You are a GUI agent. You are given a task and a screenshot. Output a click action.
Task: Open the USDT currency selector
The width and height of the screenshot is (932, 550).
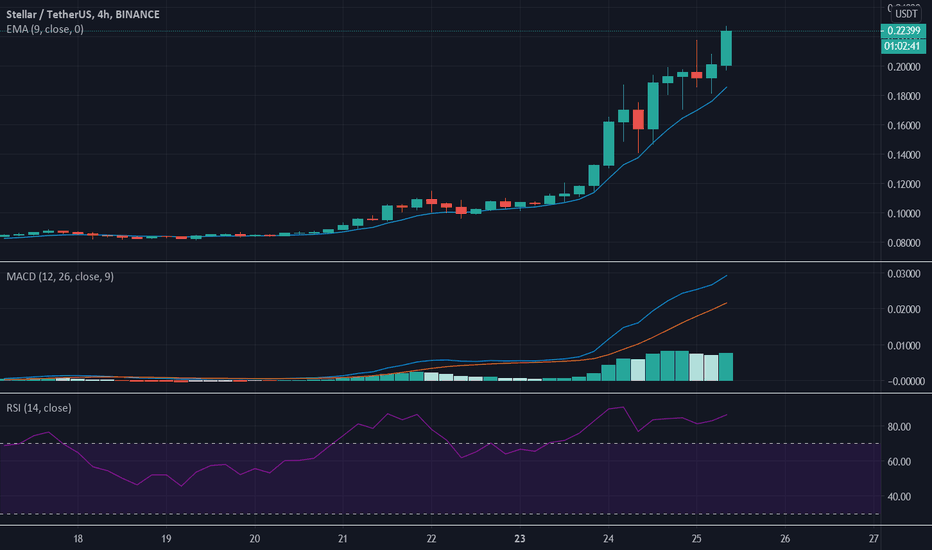coord(906,14)
